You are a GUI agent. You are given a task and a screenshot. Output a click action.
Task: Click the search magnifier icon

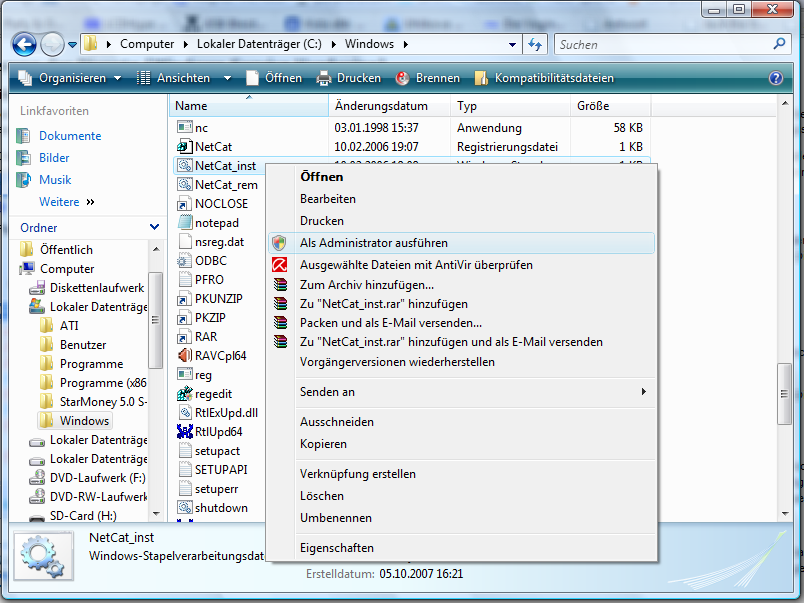779,44
